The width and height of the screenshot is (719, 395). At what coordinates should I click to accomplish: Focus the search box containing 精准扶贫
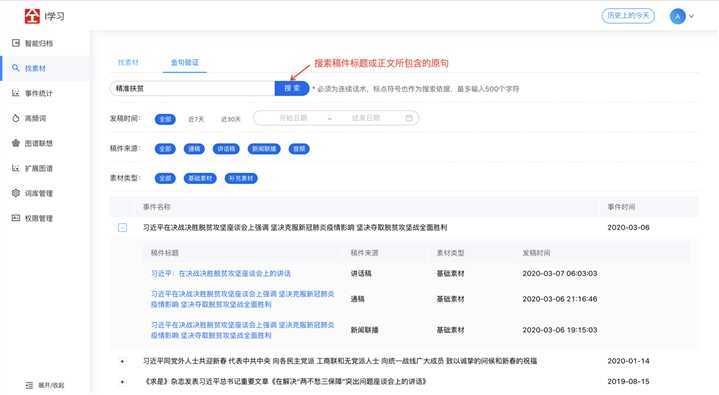tap(193, 88)
